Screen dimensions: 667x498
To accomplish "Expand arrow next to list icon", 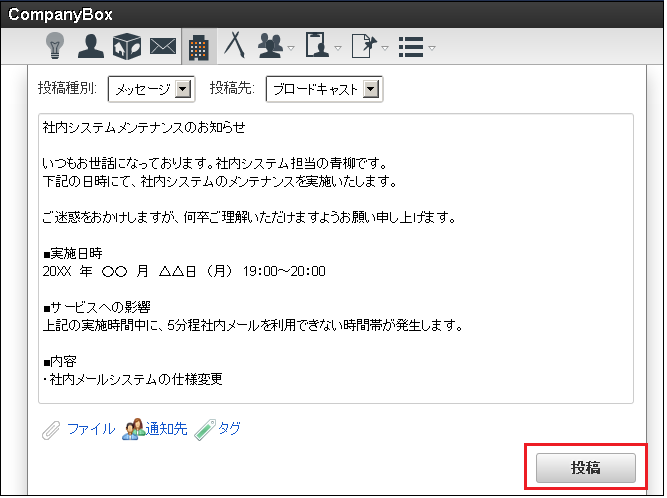I will (432, 48).
